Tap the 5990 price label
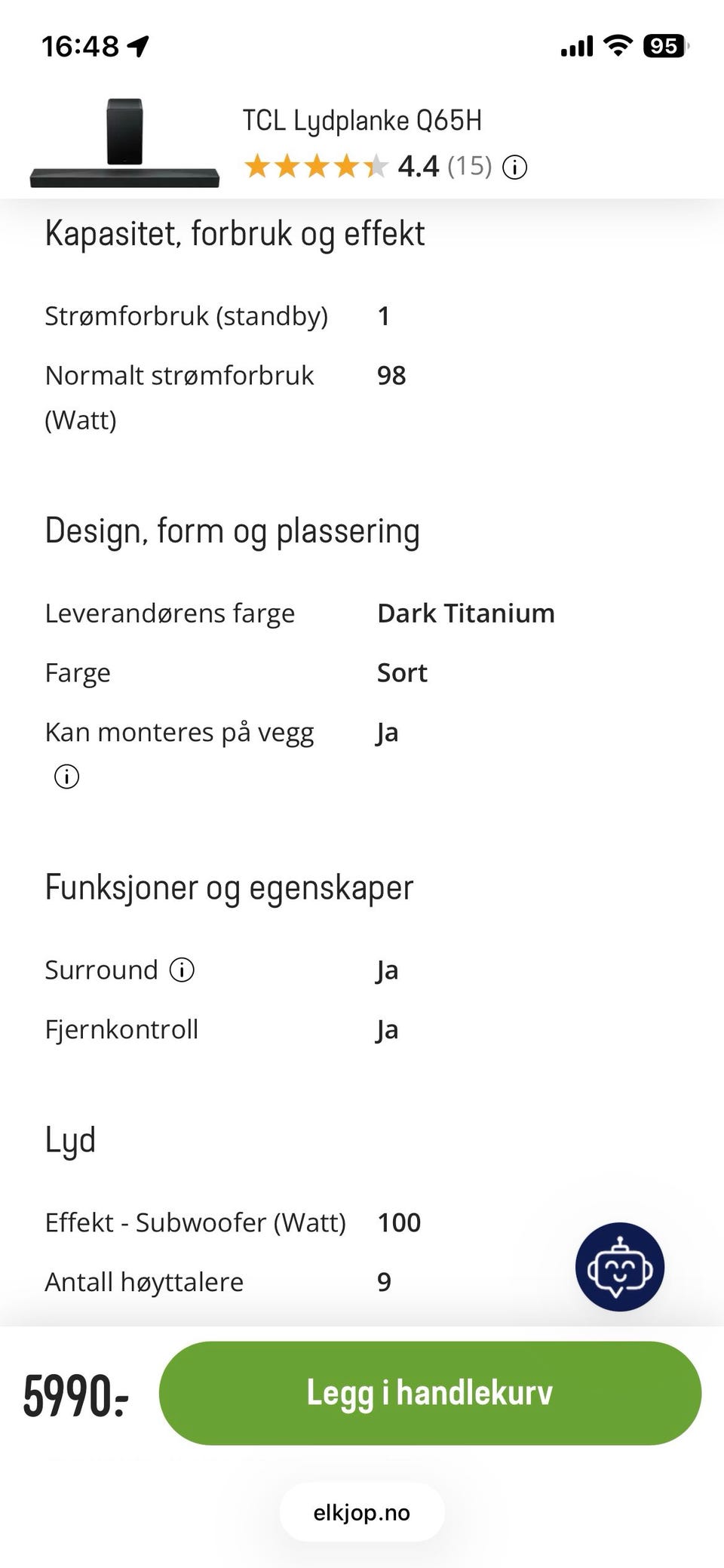 pyautogui.click(x=75, y=1394)
